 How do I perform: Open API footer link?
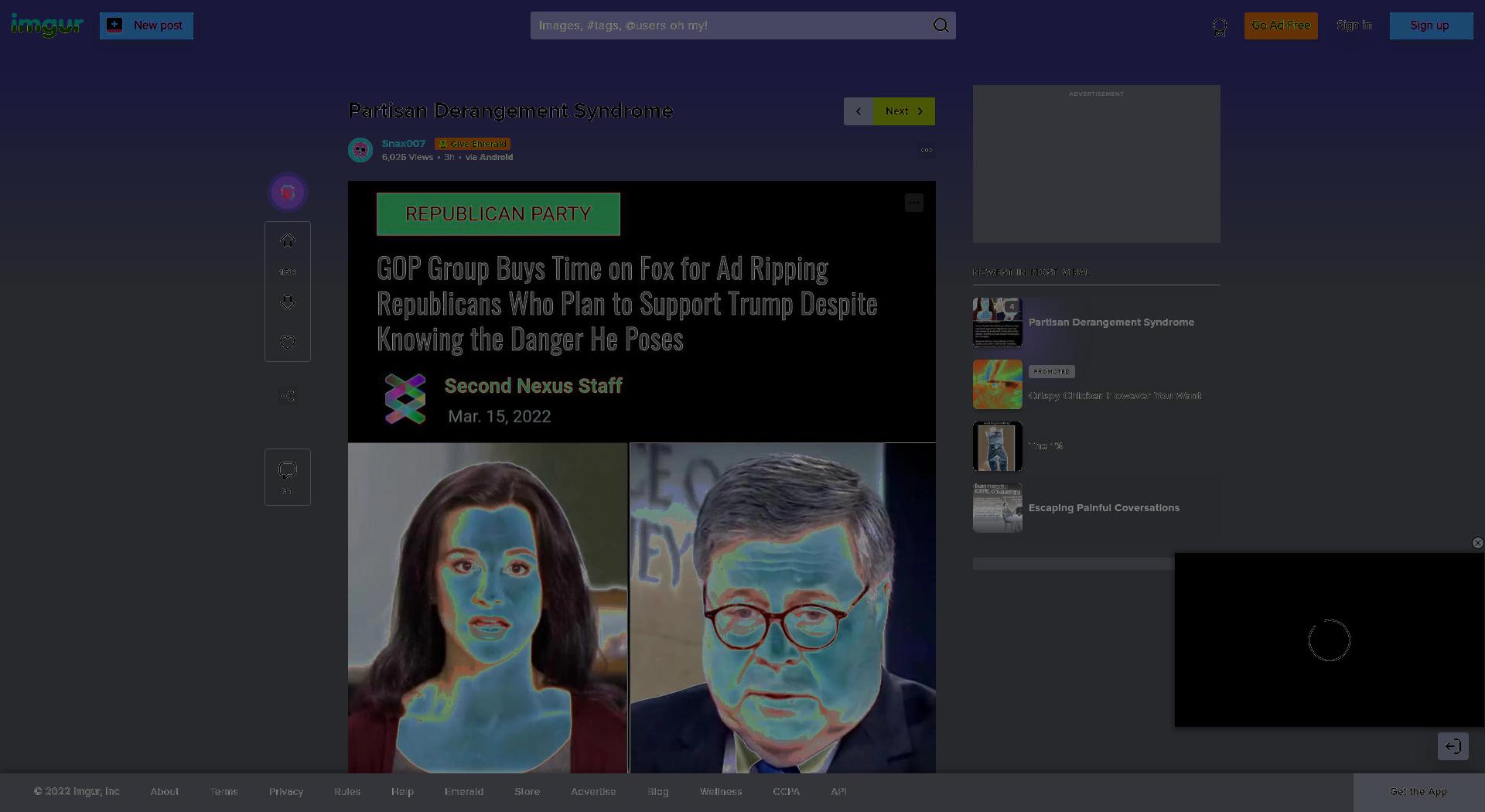[838, 792]
